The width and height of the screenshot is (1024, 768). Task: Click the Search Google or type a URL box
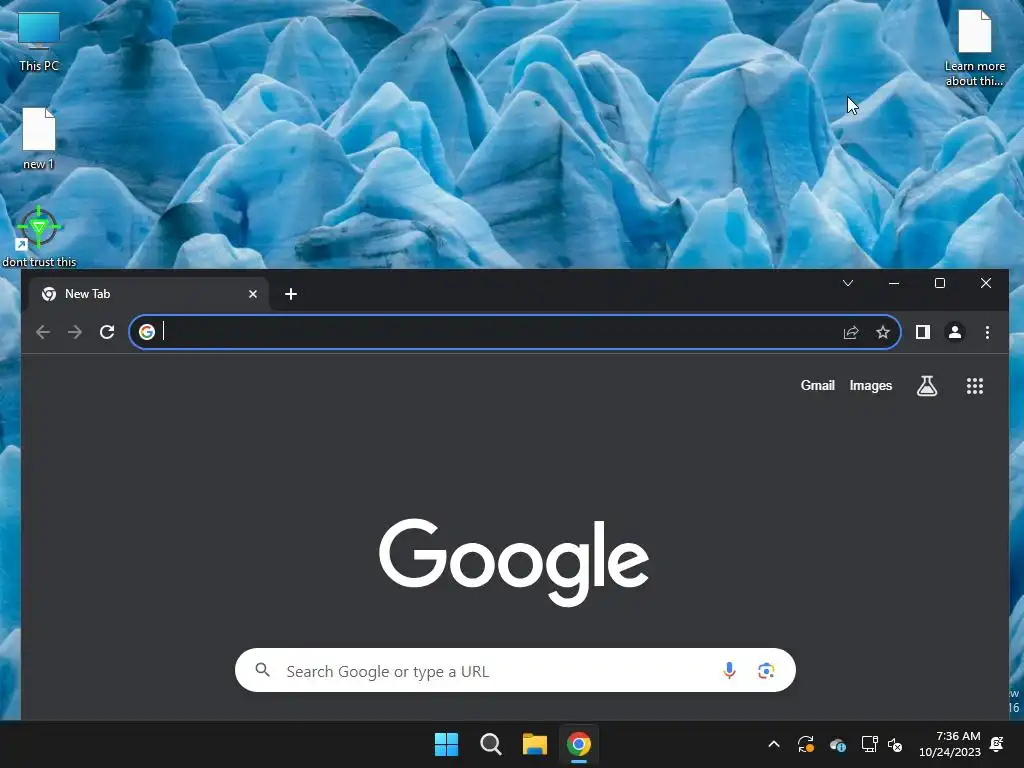(x=515, y=671)
